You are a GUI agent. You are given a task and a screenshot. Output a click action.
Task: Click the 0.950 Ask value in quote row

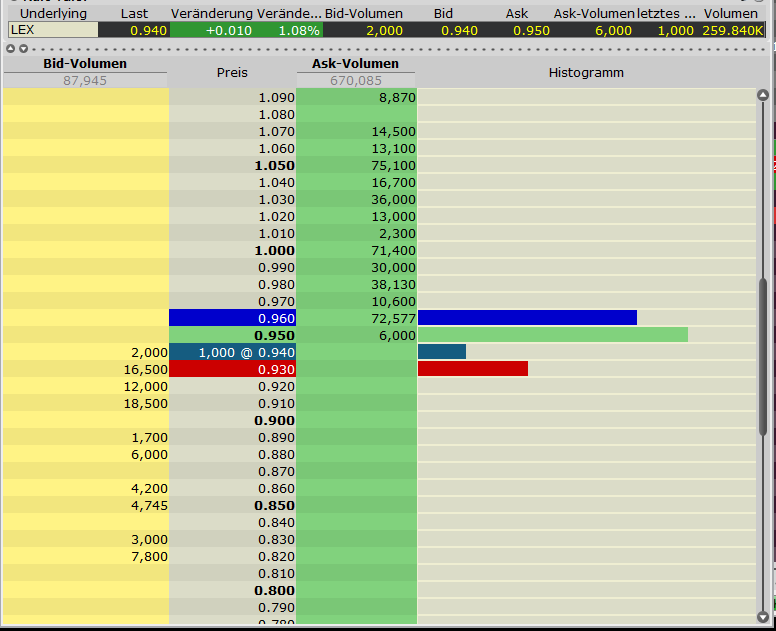coord(532,31)
